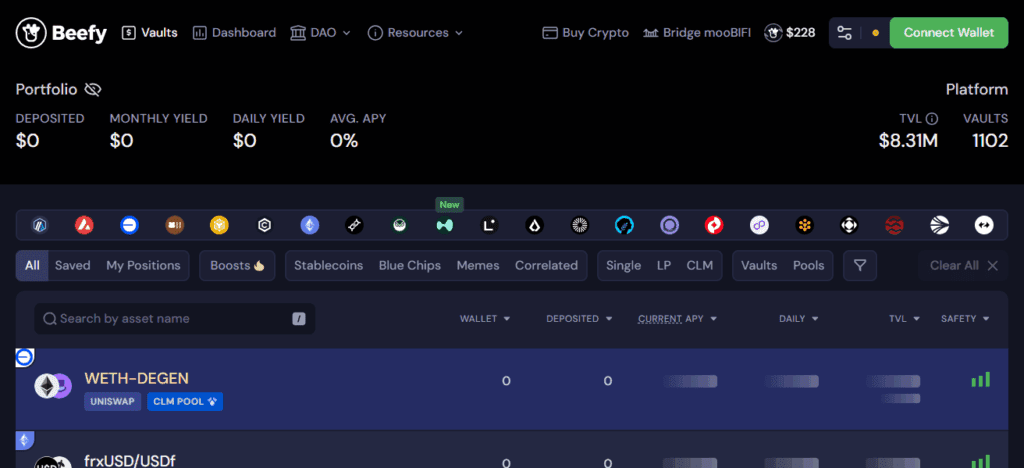Image resolution: width=1024 pixels, height=468 pixels.
Task: Toggle portfolio balance visibility eye icon
Action: pyautogui.click(x=93, y=90)
